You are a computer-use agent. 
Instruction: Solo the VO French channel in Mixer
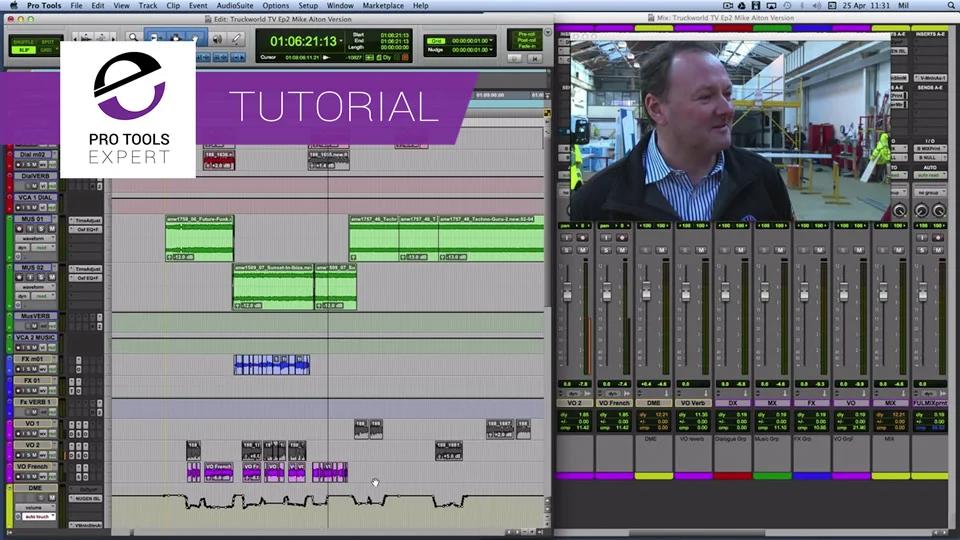point(606,250)
